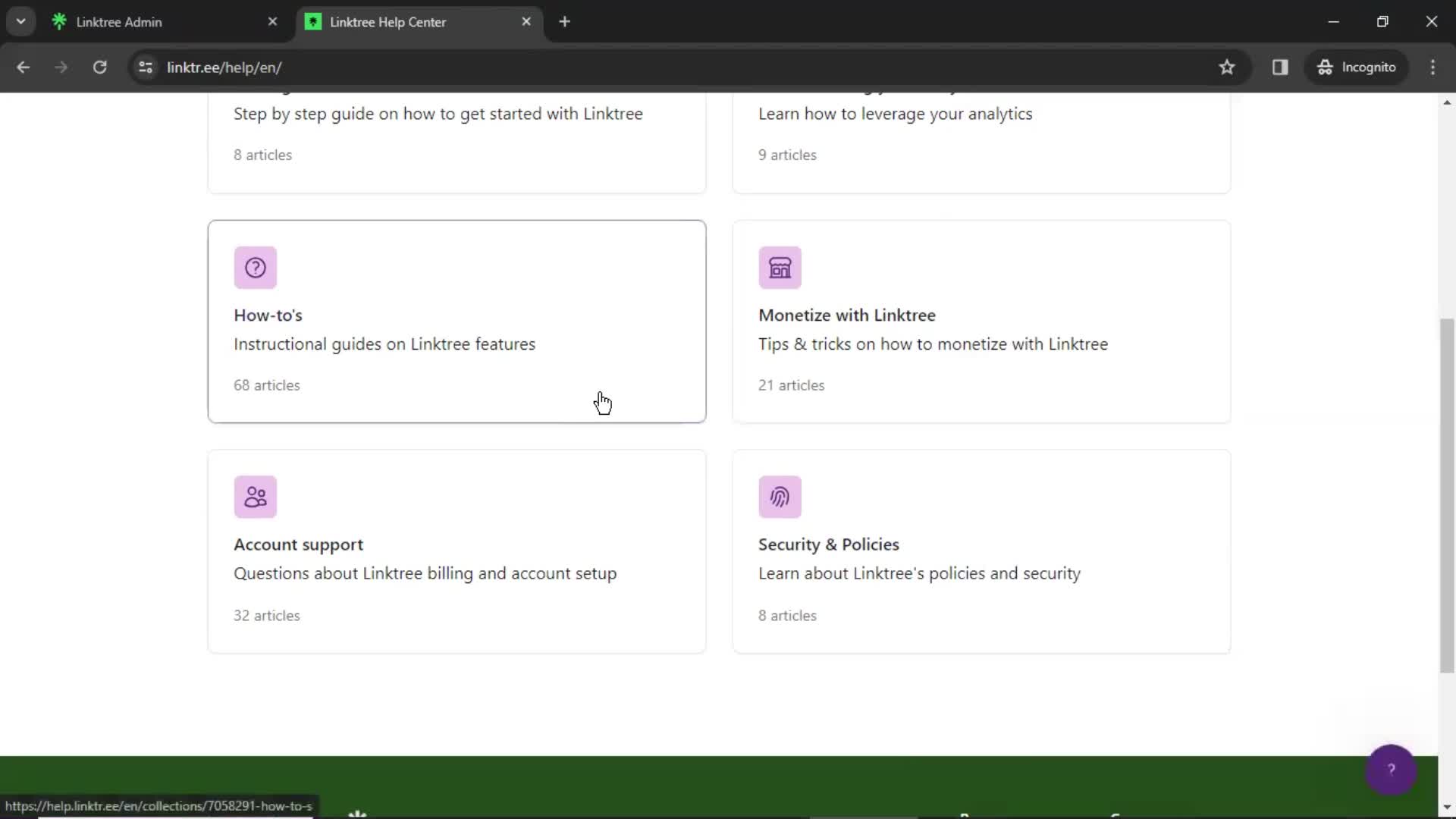Click '32 articles' text
The image size is (1456, 819).
point(266,616)
